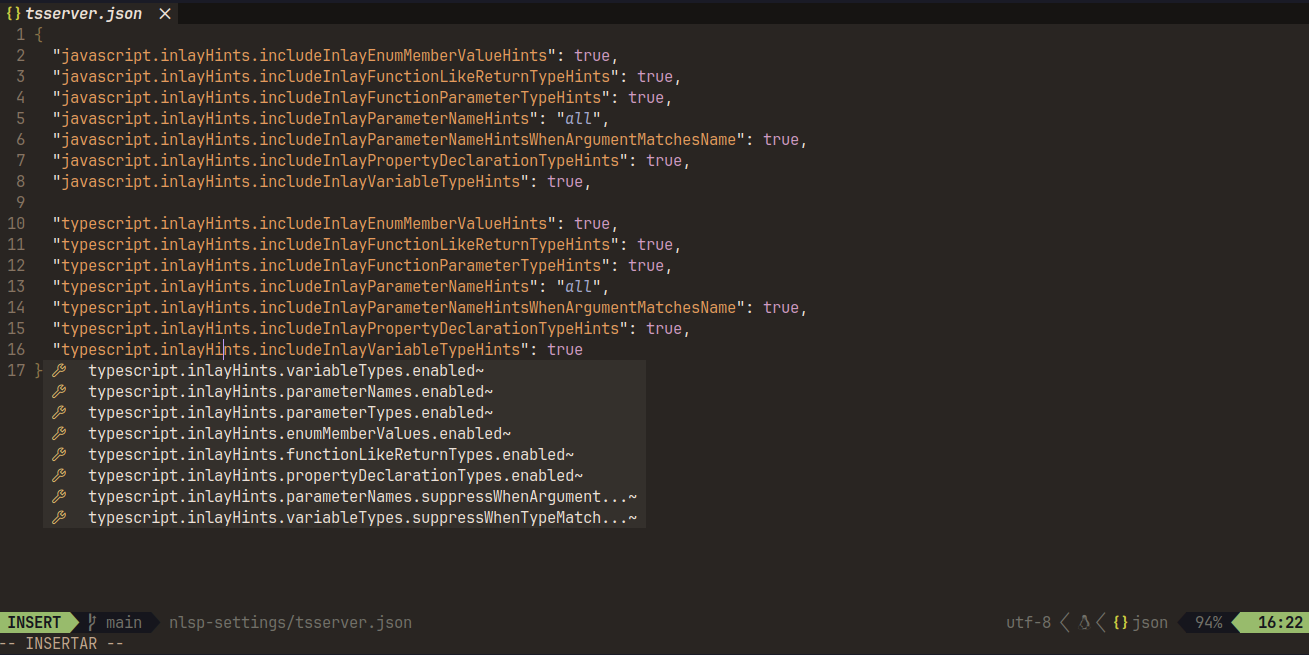Image resolution: width=1309 pixels, height=655 pixels.
Task: Click wrench icon beside parameterTypes.enabled suggestion
Action: 59,413
